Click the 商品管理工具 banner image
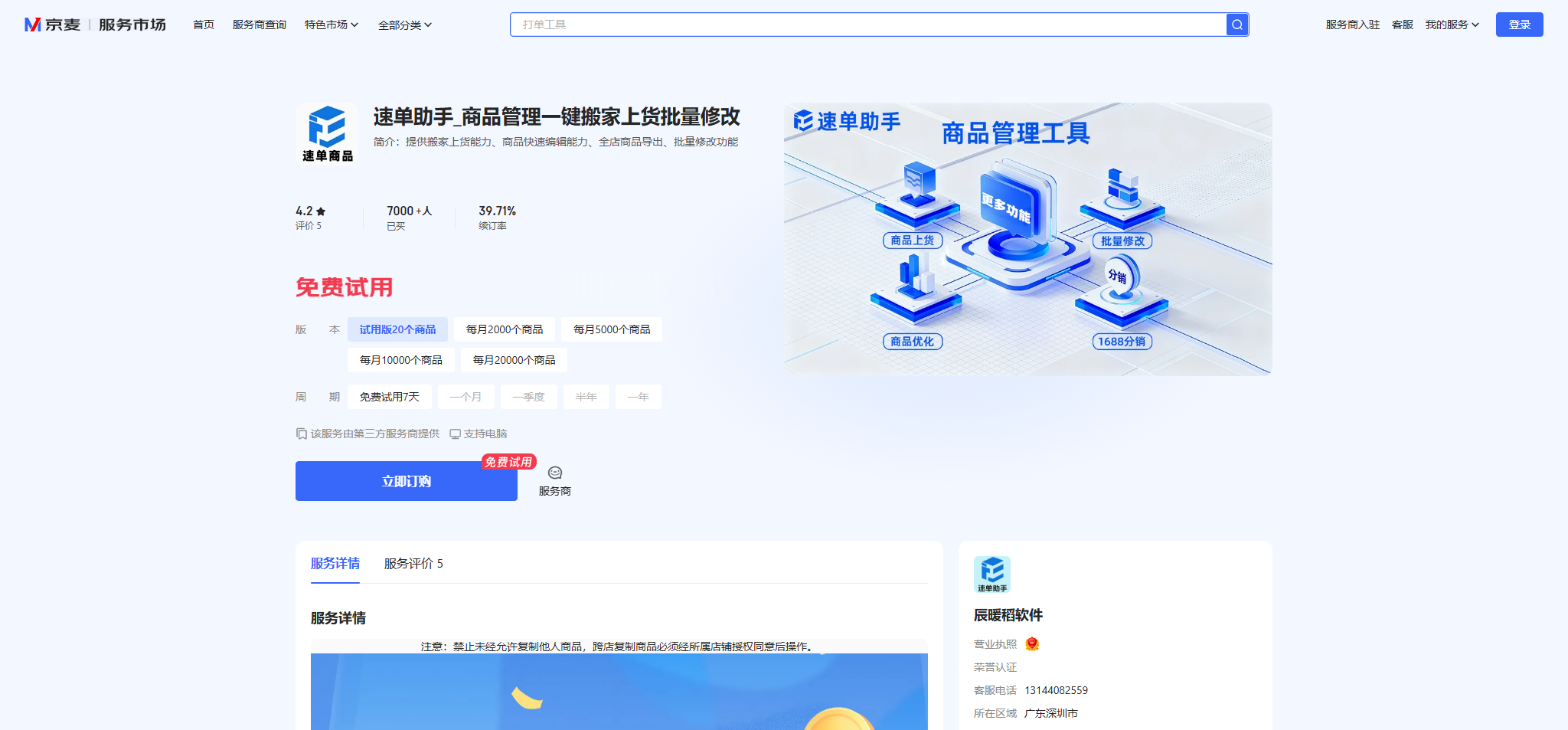The width and height of the screenshot is (1568, 730). click(1028, 239)
